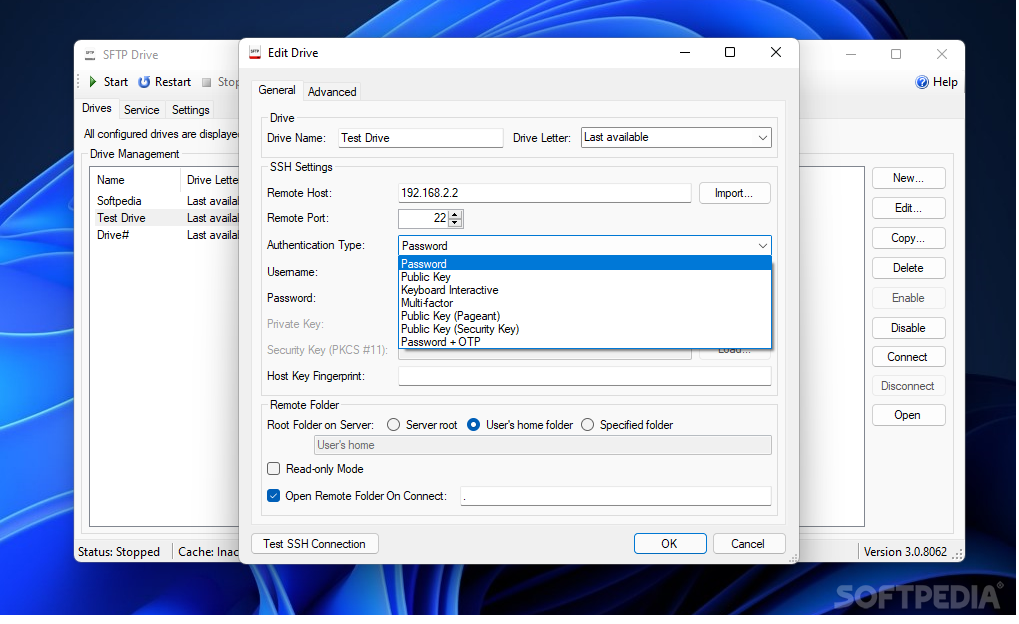
Task: Choose Multi-factor authentication option
Action: (584, 303)
